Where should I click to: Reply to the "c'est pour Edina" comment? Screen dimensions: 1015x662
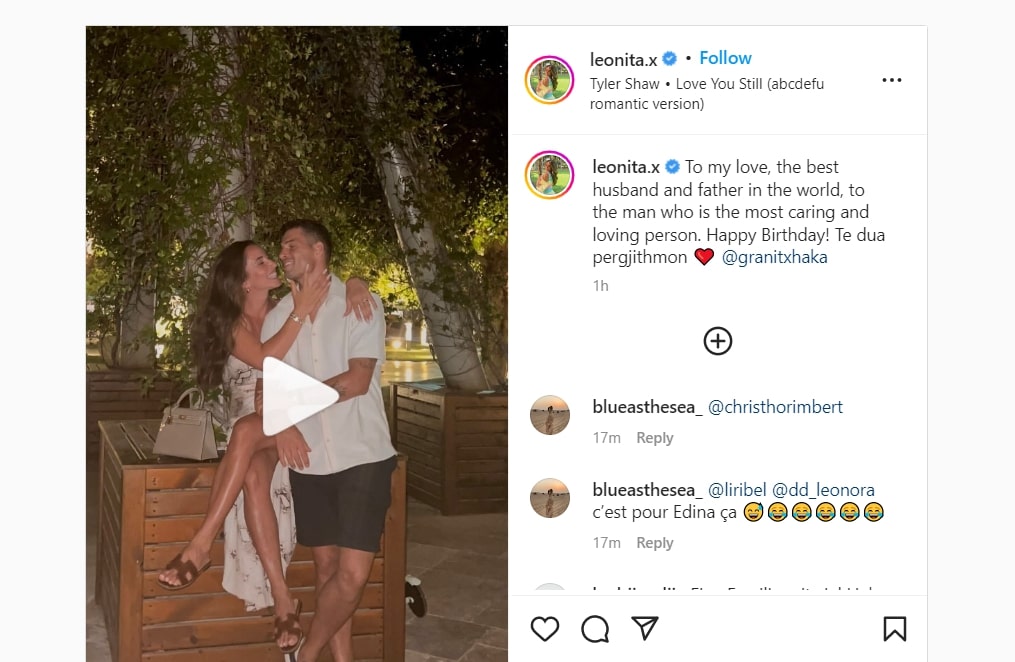pos(655,543)
